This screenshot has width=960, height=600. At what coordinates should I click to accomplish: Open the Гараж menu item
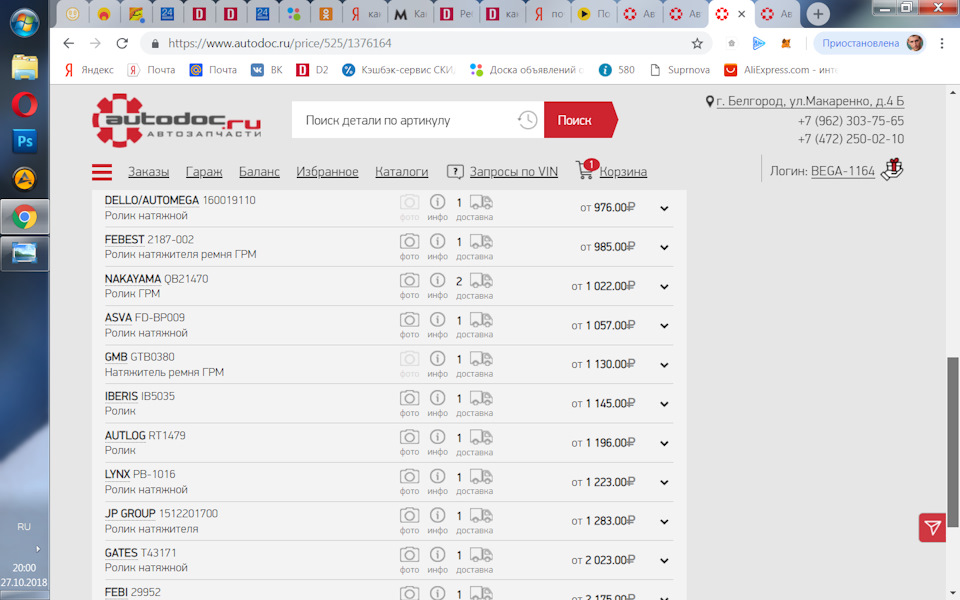pos(204,172)
